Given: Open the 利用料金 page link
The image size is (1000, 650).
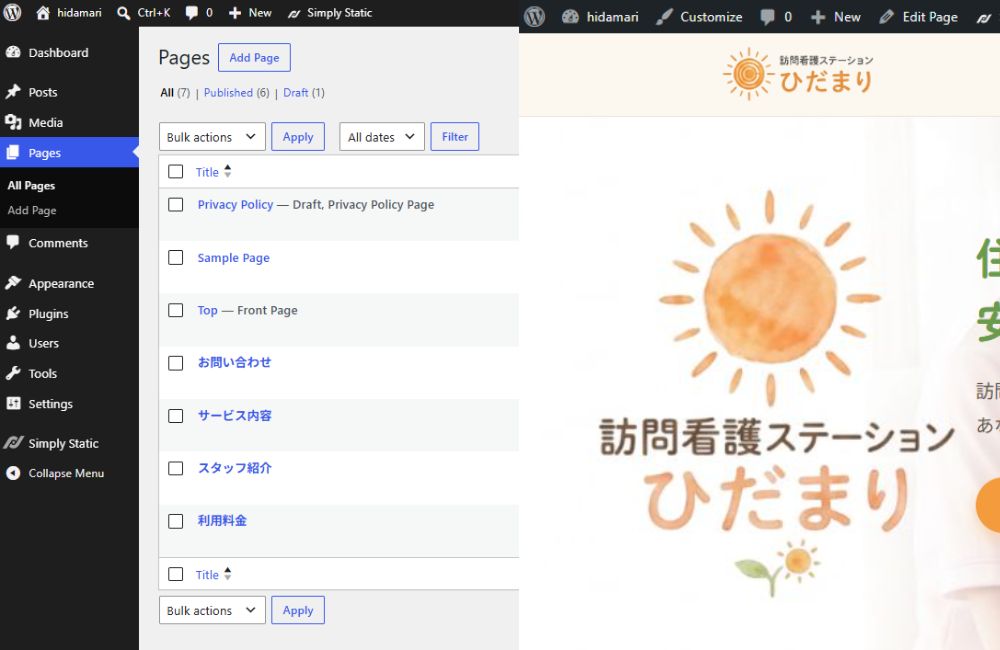Looking at the screenshot, I should click(x=222, y=521).
